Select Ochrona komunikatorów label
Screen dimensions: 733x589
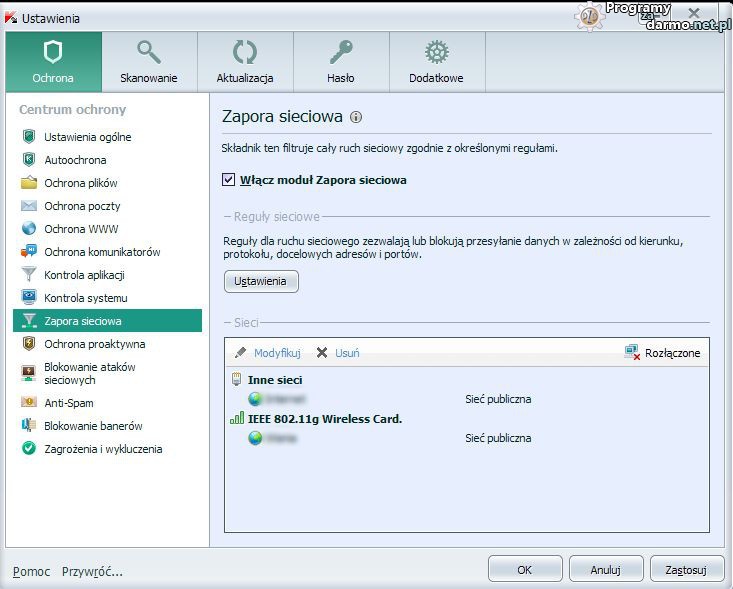coord(102,252)
